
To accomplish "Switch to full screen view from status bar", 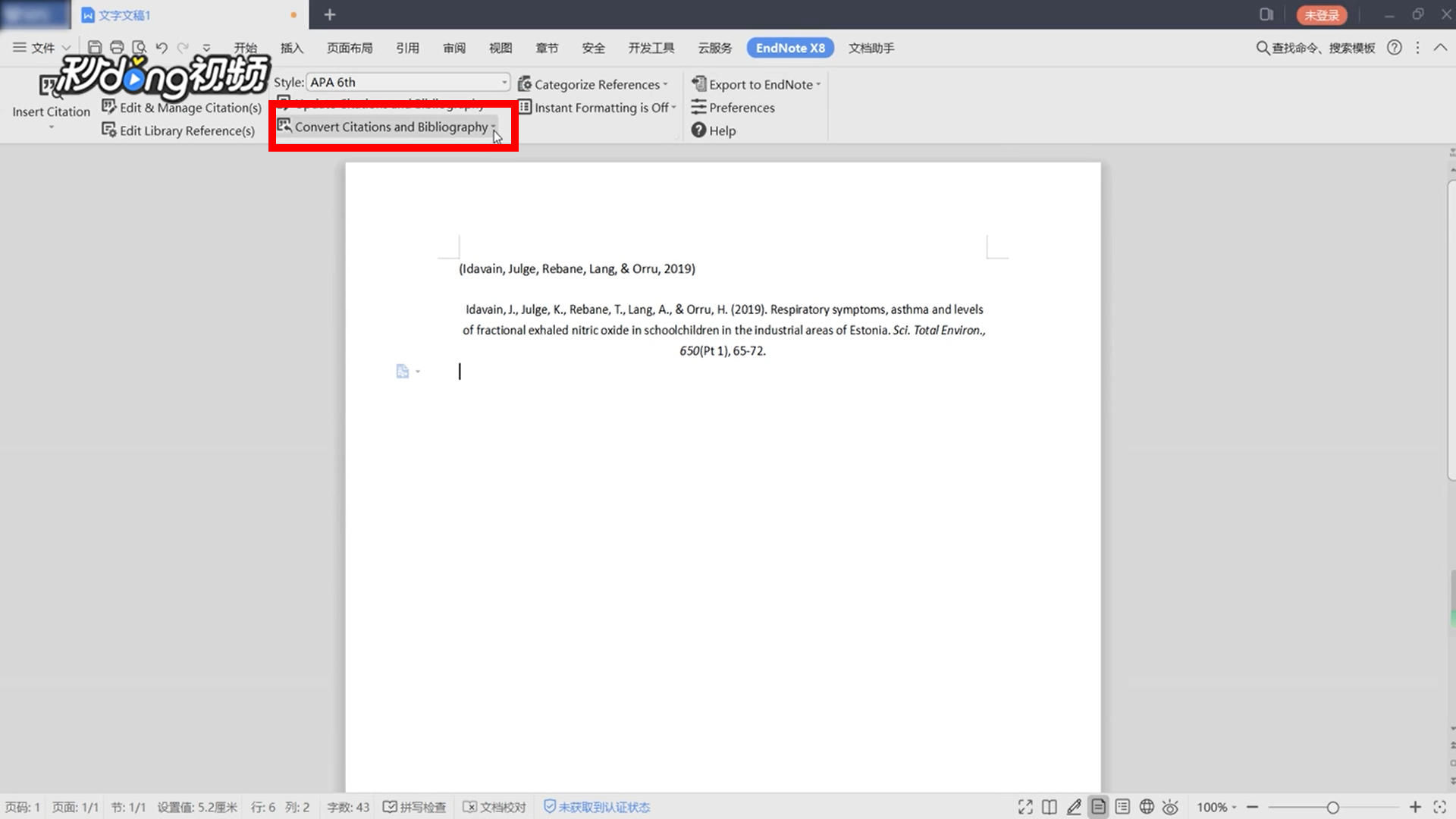I will point(1025,807).
